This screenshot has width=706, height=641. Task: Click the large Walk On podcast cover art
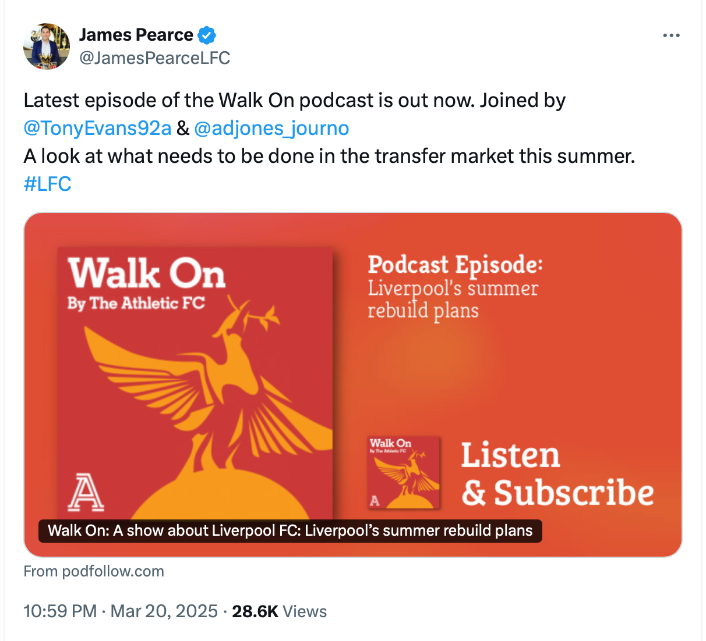click(x=196, y=380)
